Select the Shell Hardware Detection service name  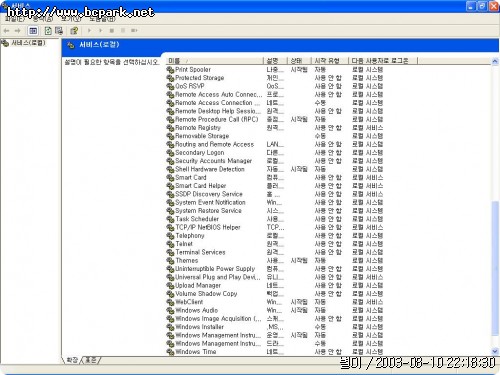click(x=210, y=169)
